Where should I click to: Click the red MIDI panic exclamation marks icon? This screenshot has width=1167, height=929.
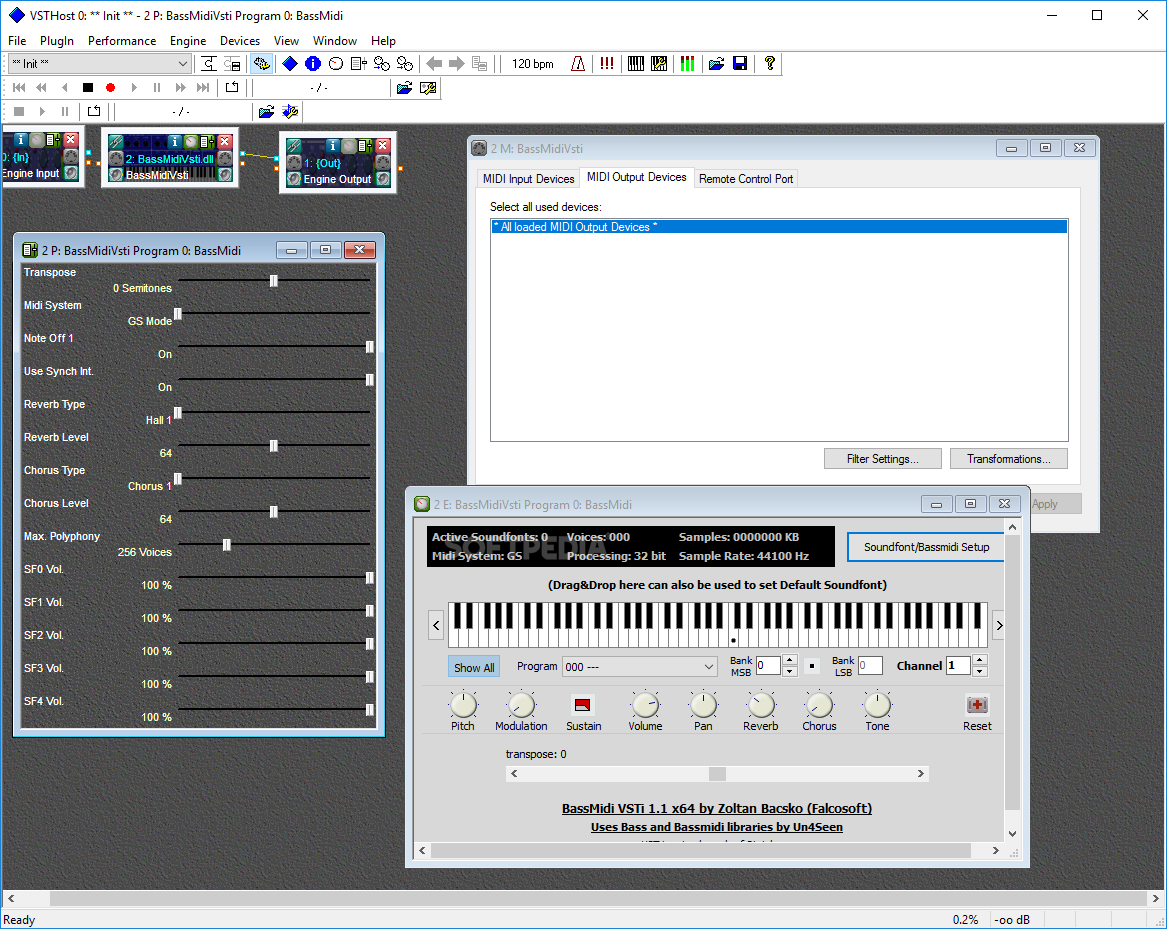(607, 64)
